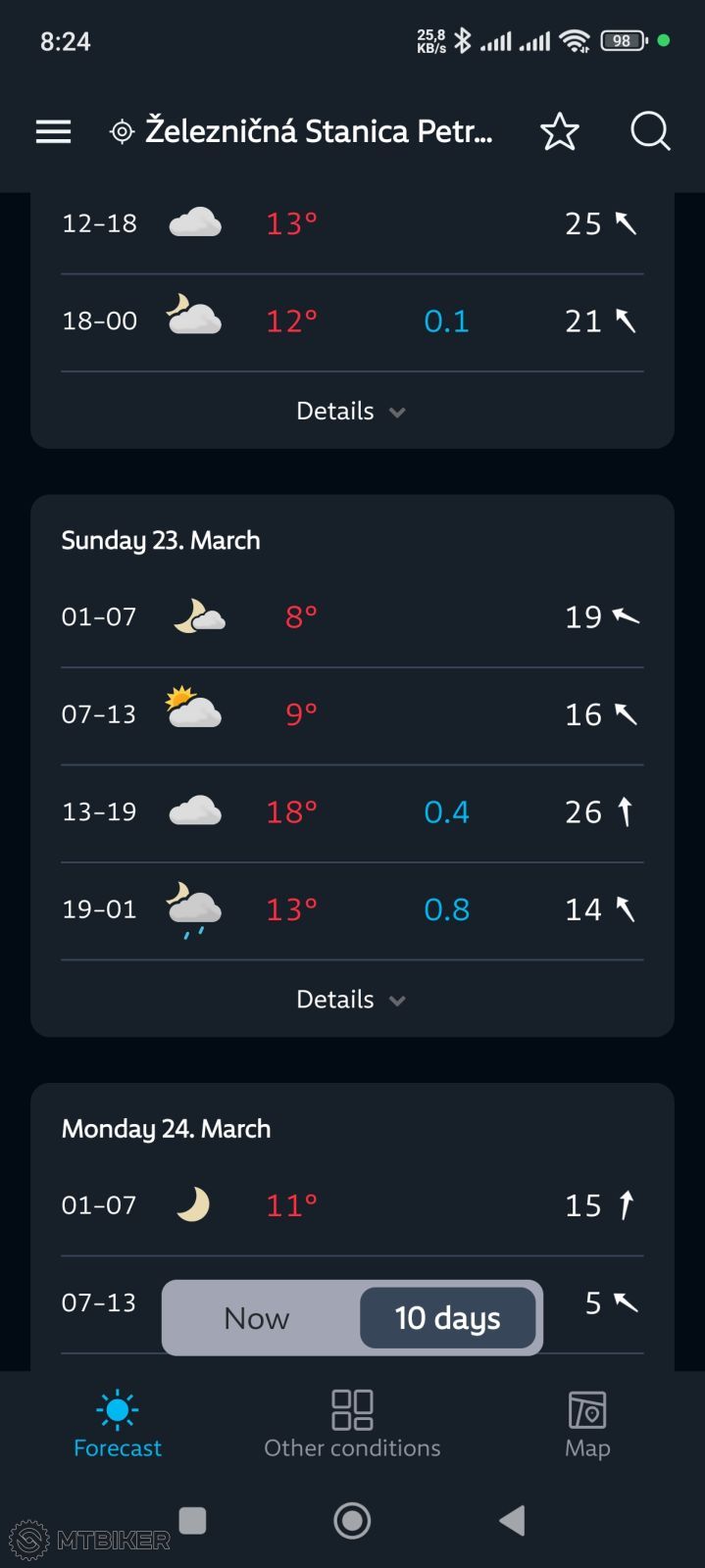Open the search magnifier

[x=649, y=131]
